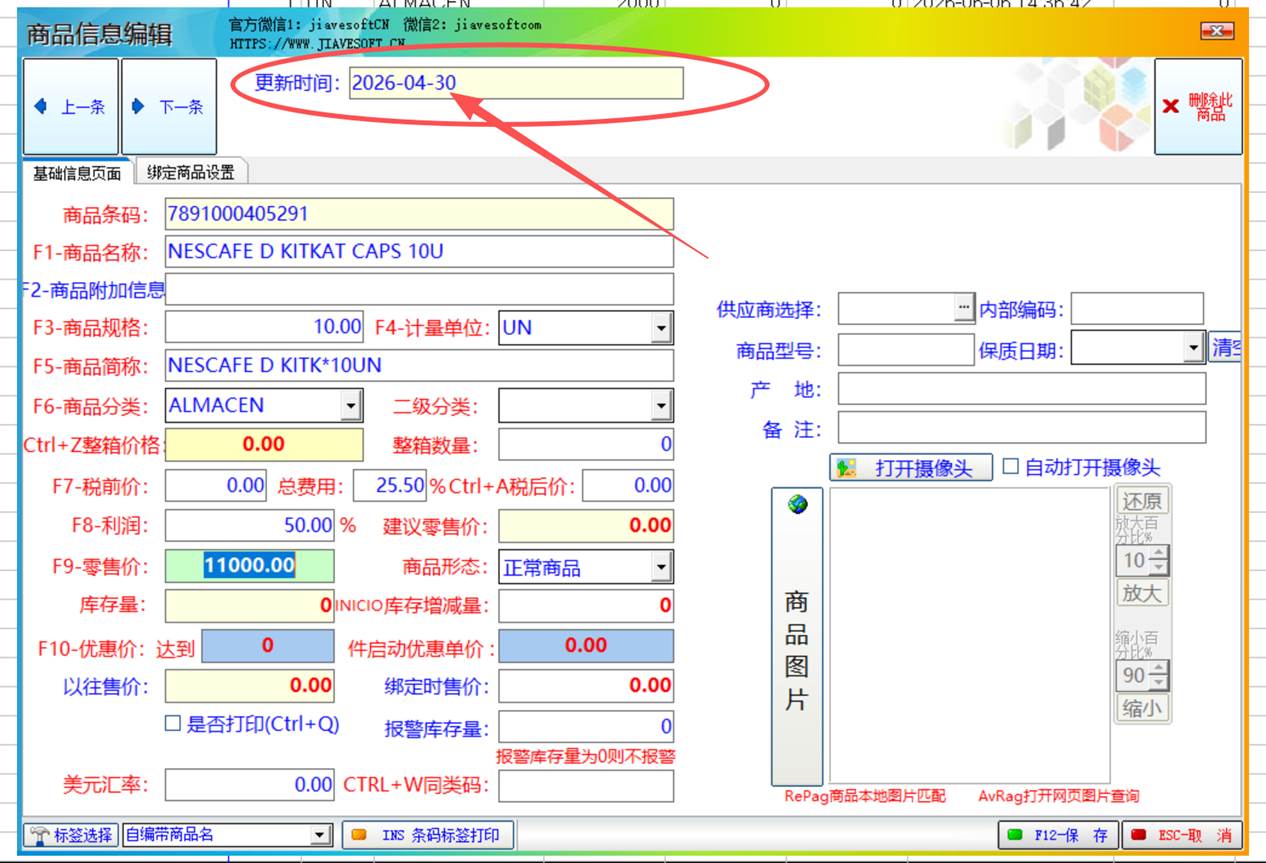The height and width of the screenshot is (863, 1266).
Task: Click the 打开摄像头 camera button
Action: (x=911, y=468)
